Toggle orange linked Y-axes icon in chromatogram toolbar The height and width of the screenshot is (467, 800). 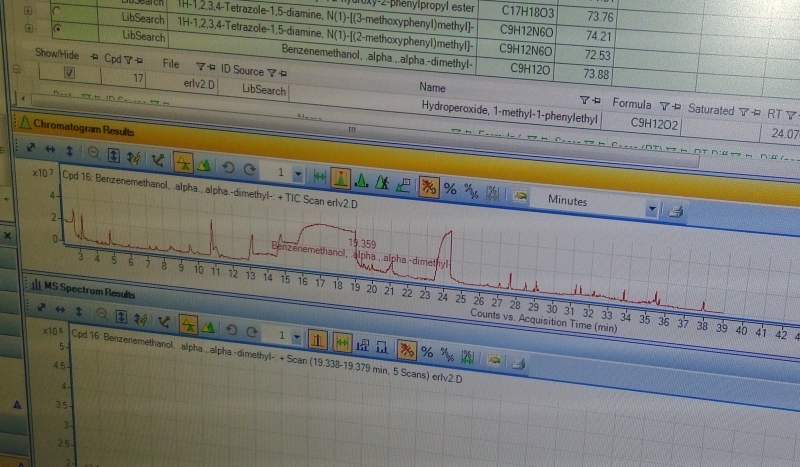pyautogui.click(x=429, y=187)
